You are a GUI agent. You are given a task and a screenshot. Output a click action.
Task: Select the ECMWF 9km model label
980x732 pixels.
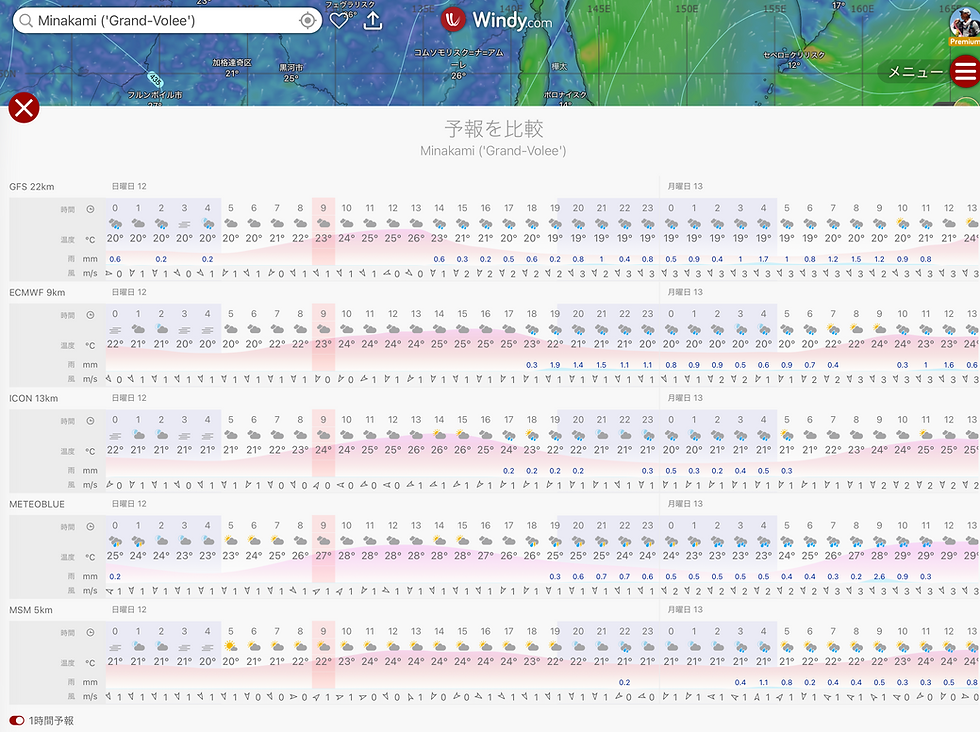[x=37, y=293]
